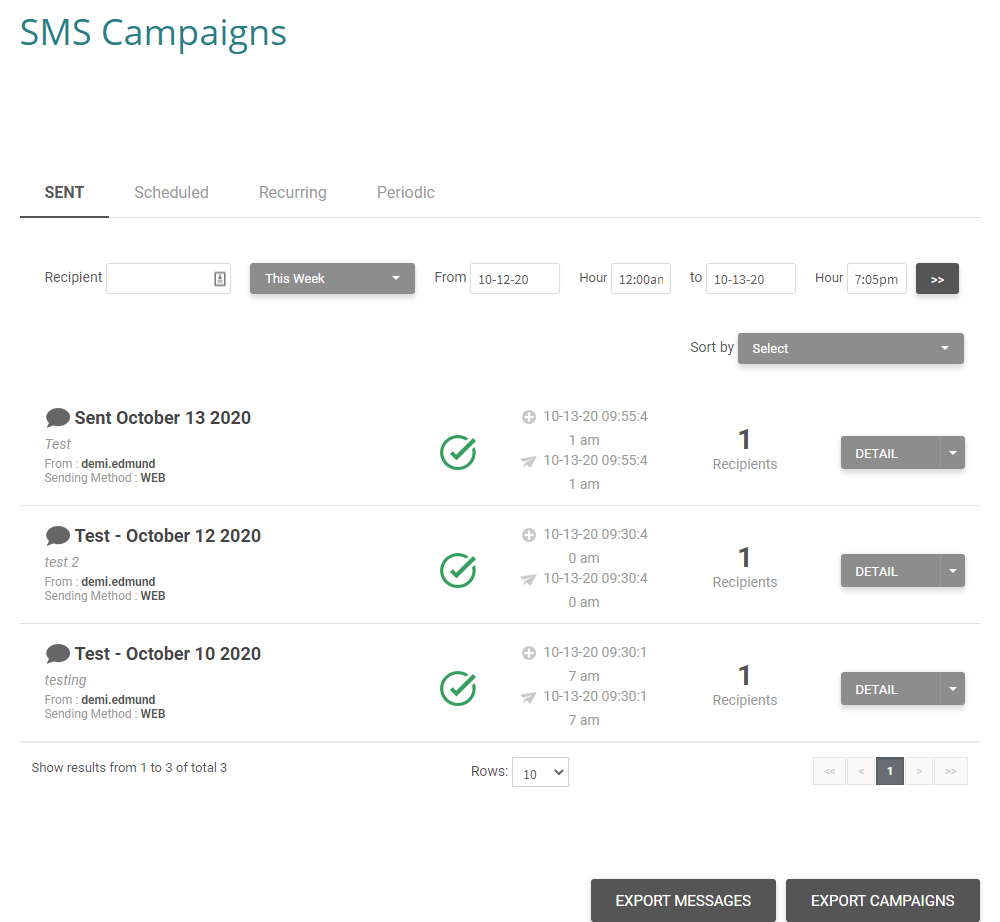The height and width of the screenshot is (922, 1000).
Task: Click green checkmark status of Sent October 13 2020
Action: coord(458,453)
